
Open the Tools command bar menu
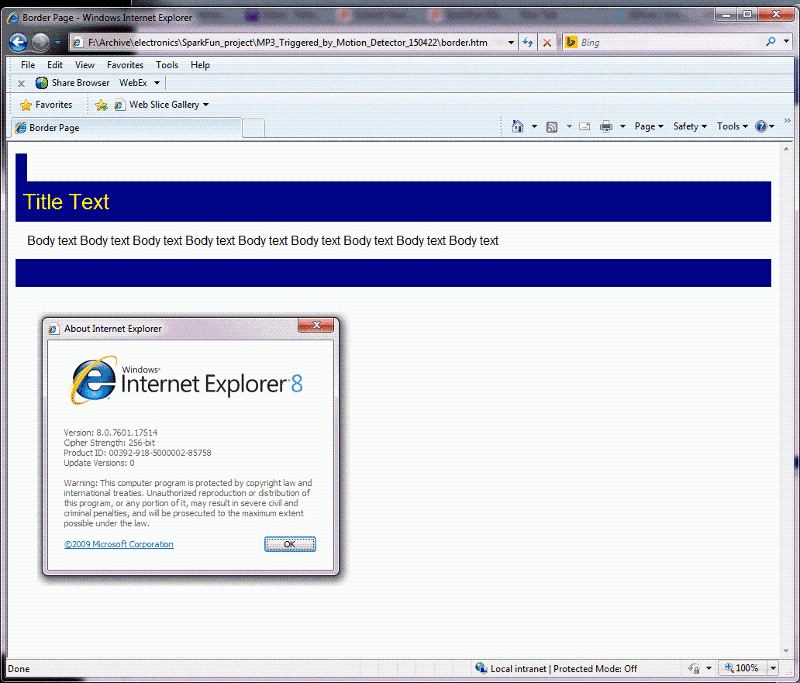(x=732, y=126)
